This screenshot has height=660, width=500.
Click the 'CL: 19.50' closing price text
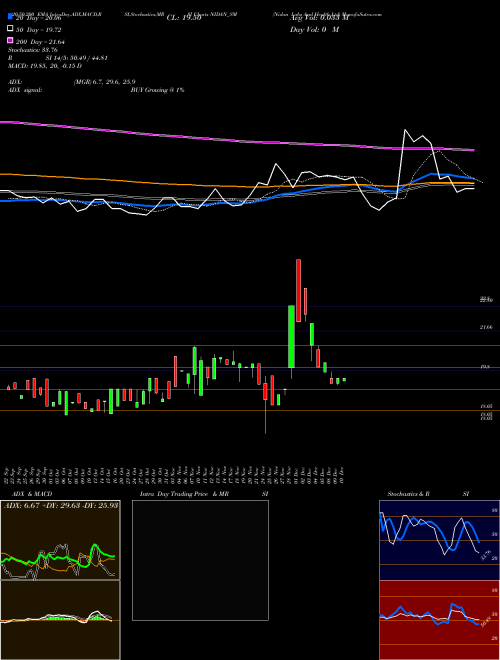[x=184, y=18]
